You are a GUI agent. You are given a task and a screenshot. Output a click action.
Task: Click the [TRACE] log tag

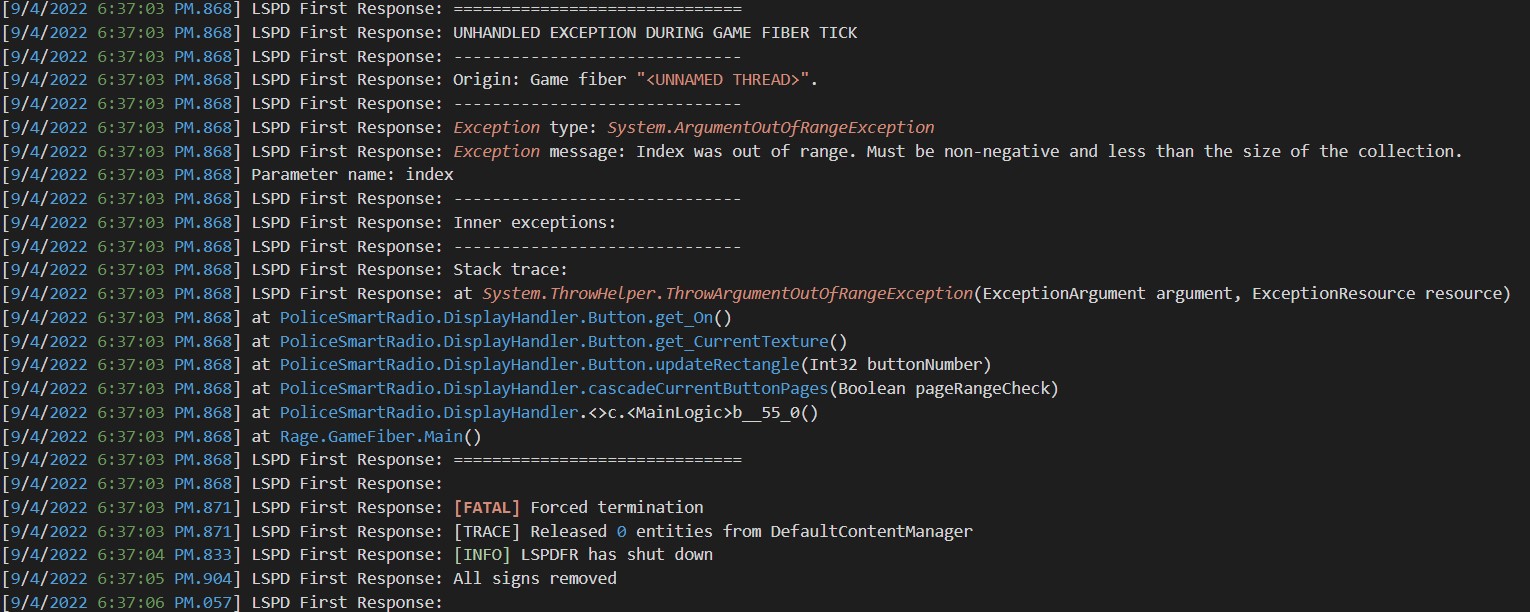[x=487, y=532]
